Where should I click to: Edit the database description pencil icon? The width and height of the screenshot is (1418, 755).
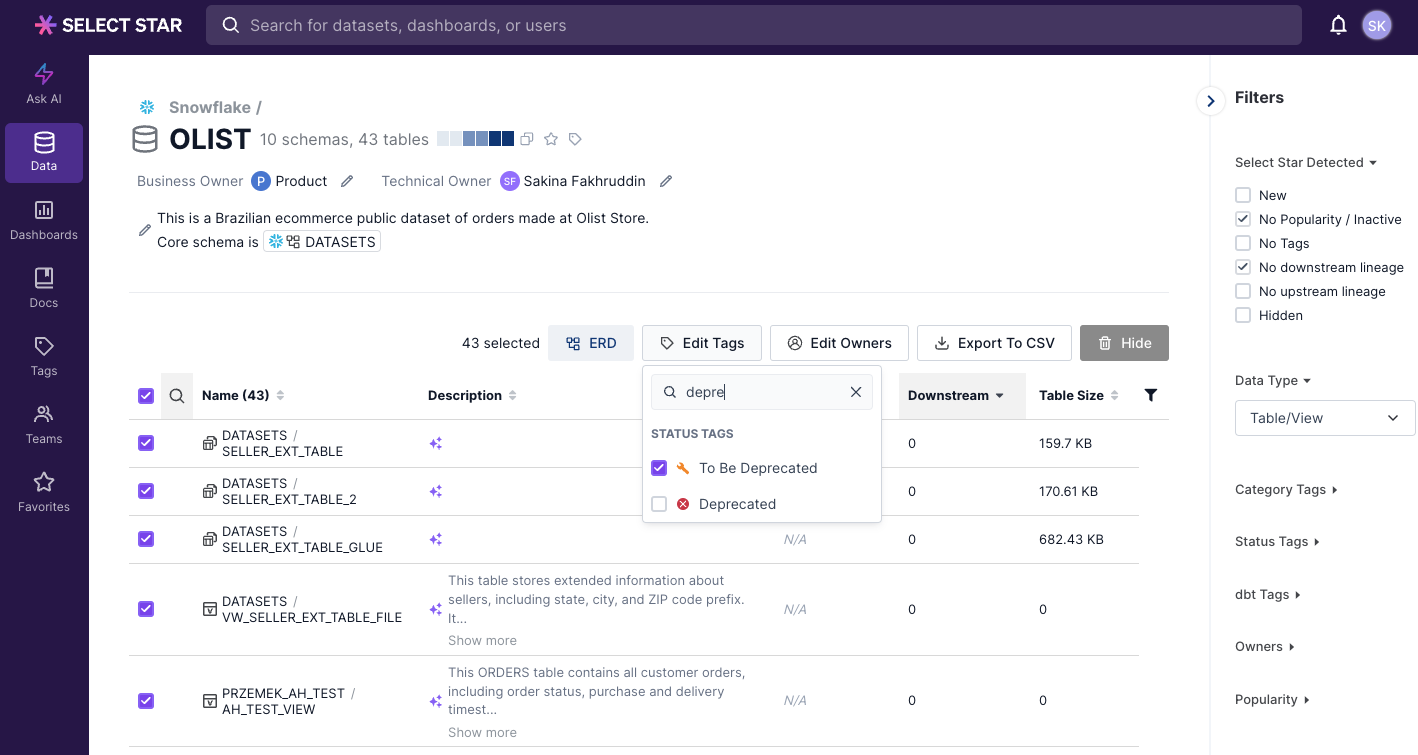(145, 230)
